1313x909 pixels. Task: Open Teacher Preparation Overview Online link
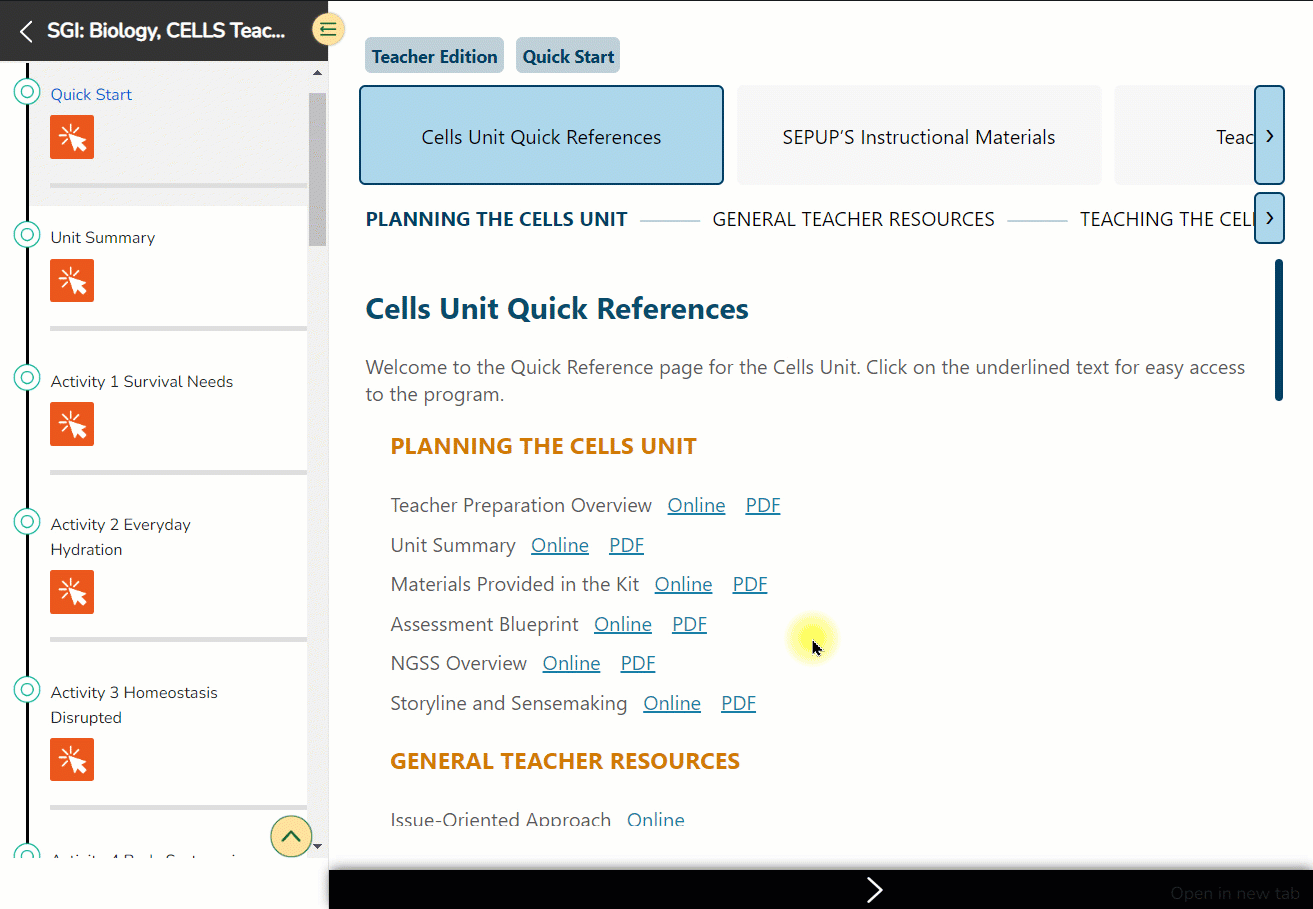coord(696,506)
